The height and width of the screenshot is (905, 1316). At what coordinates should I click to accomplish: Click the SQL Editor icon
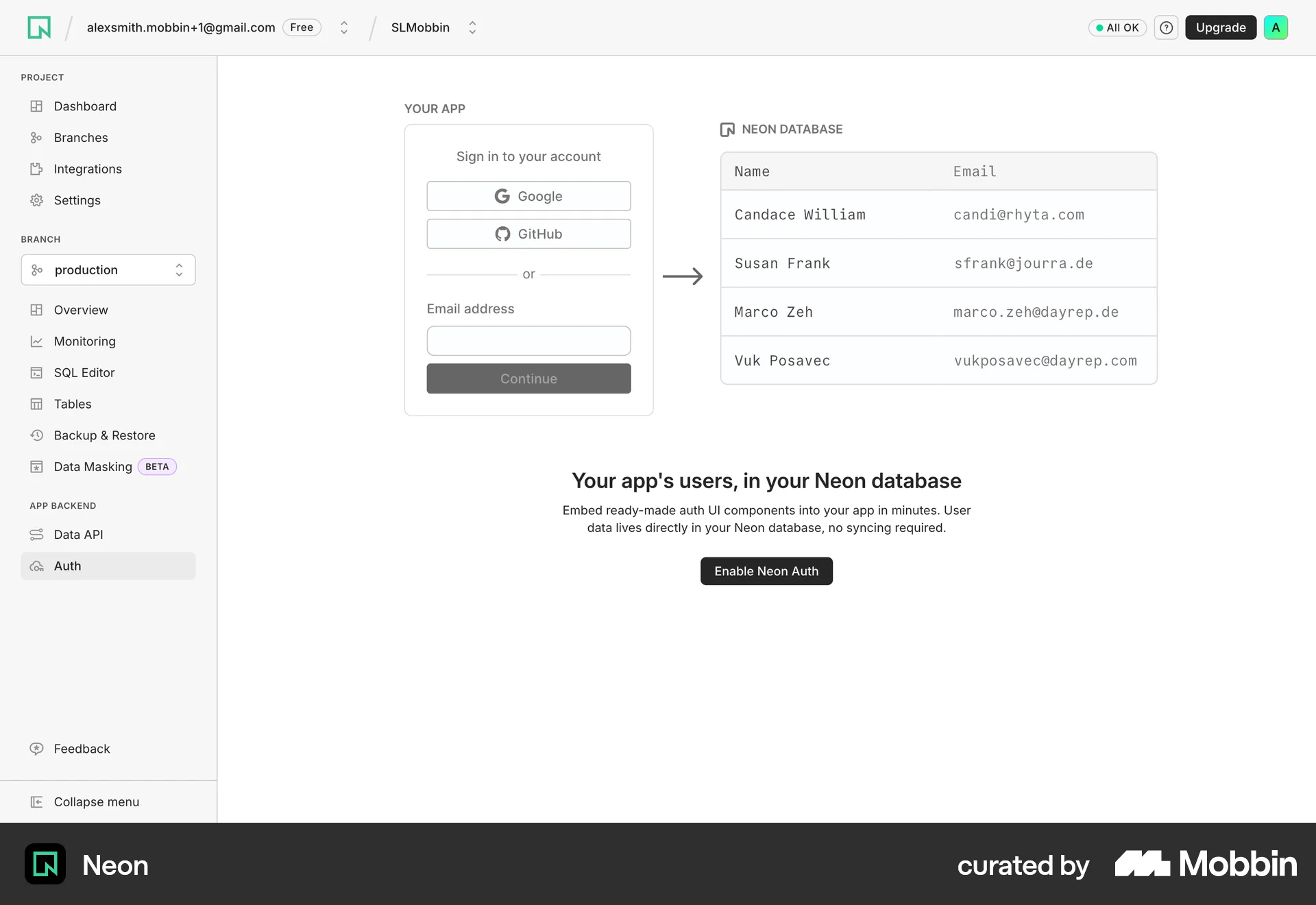(36, 373)
